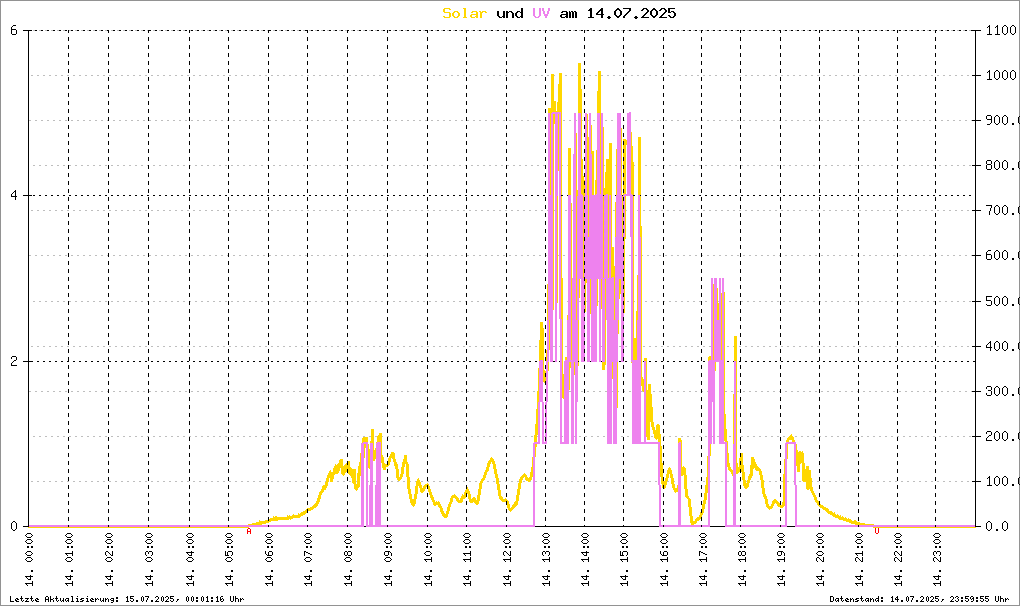Click the time axis label '14. 22:00'
Viewport: 1020px width, 606px height.
(898, 560)
